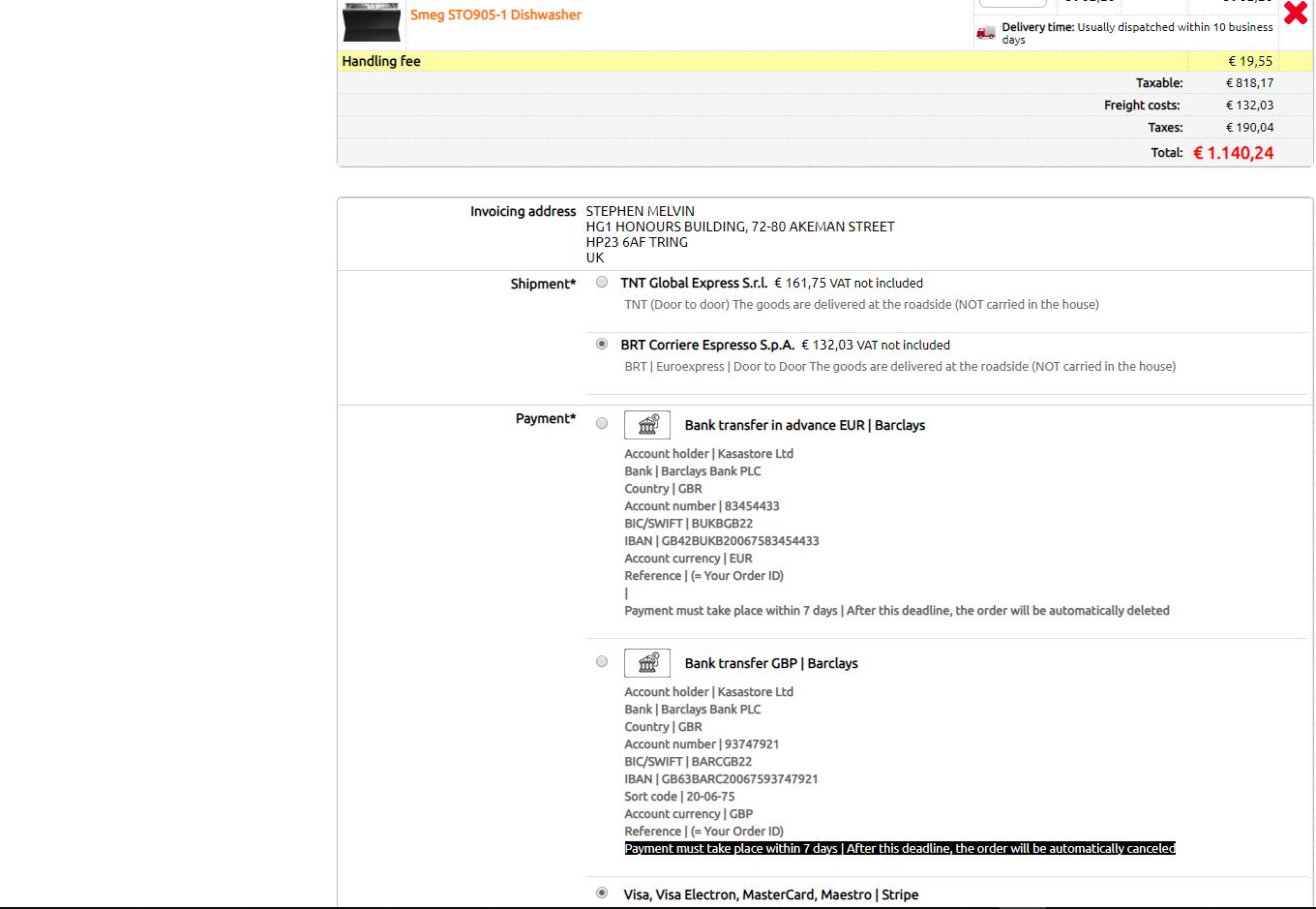Click account number 93747921 line

click(702, 744)
